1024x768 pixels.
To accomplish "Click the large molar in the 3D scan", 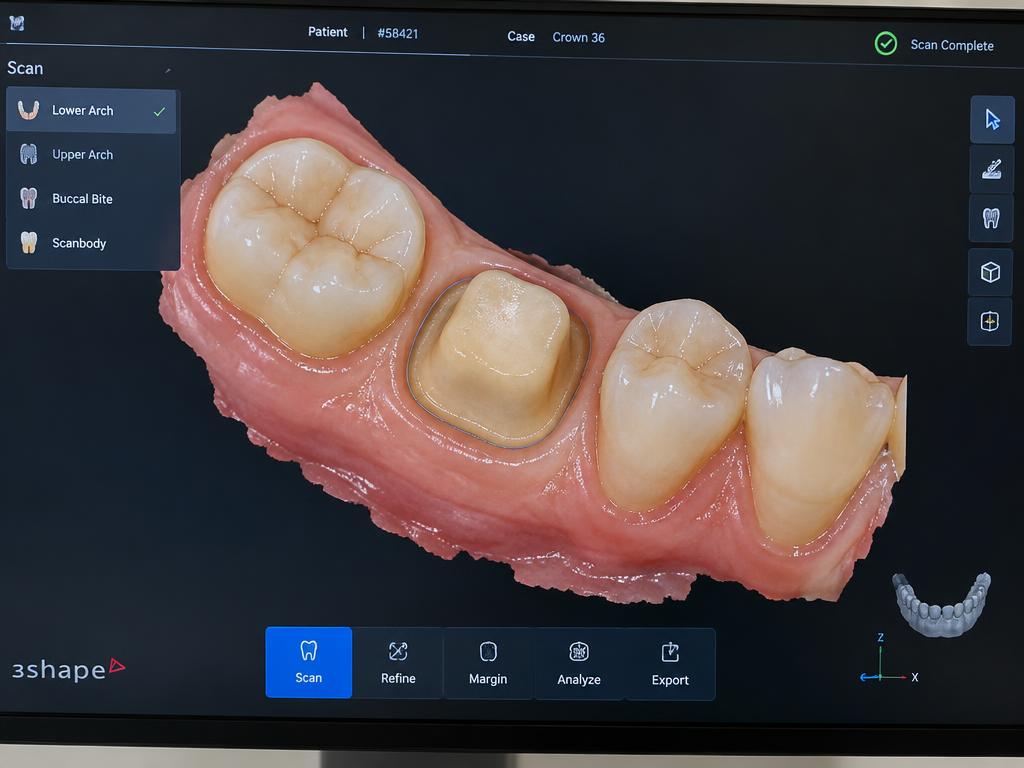I will click(x=315, y=247).
